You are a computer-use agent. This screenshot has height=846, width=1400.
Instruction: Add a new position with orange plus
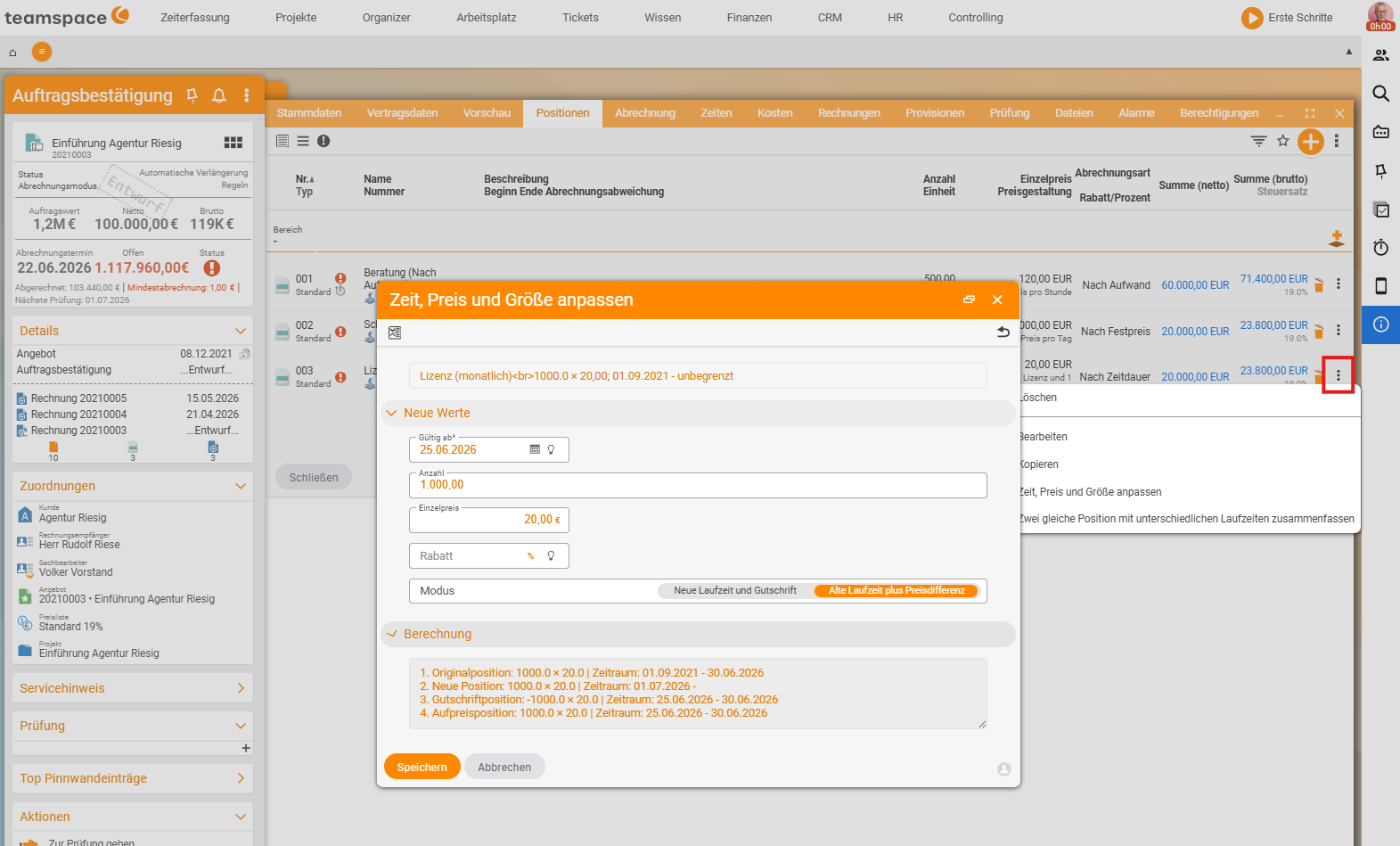coord(1311,141)
